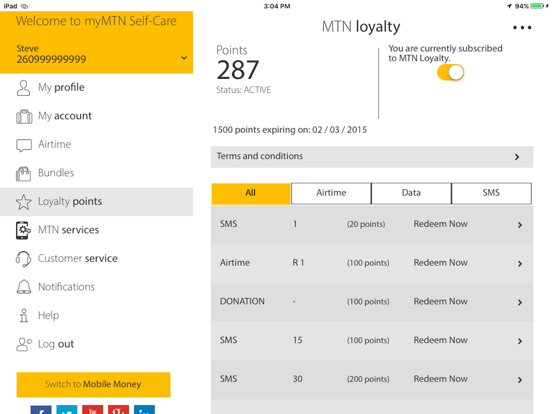Image resolution: width=552 pixels, height=414 pixels.
Task: Choose Log out menu label
Action: (56, 344)
